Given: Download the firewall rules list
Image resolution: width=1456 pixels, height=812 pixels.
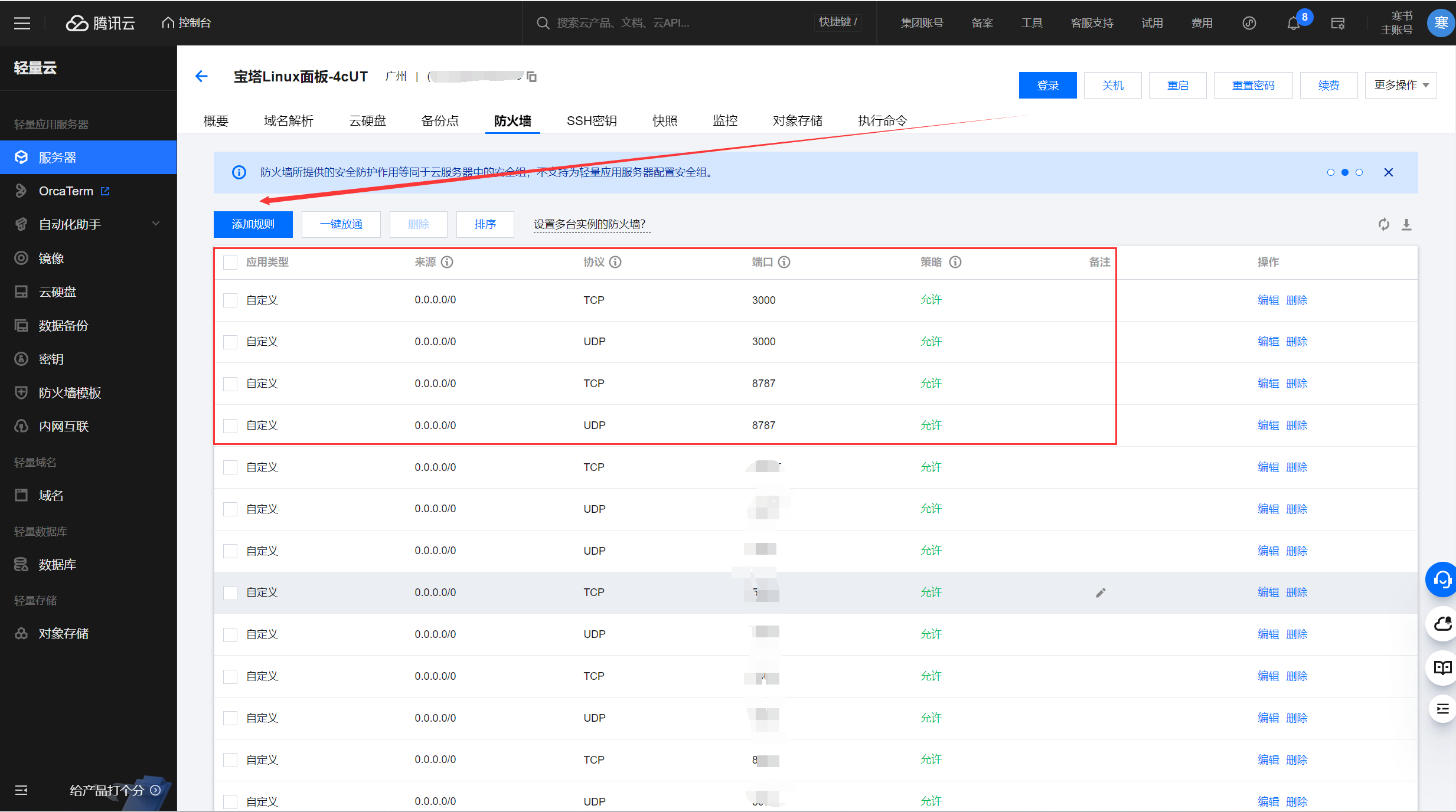Looking at the screenshot, I should pyautogui.click(x=1406, y=224).
